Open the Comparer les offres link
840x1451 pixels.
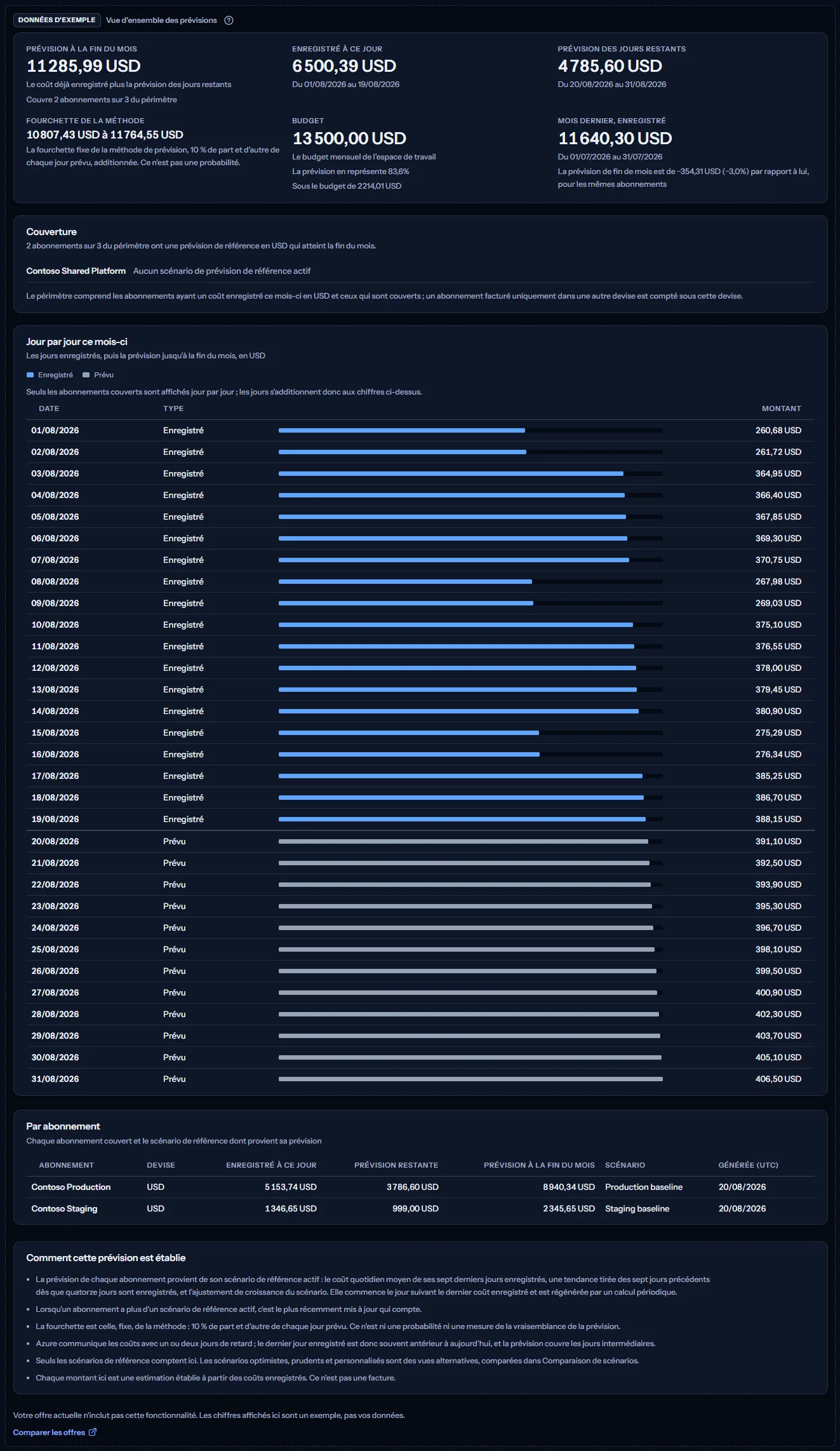(x=55, y=1432)
